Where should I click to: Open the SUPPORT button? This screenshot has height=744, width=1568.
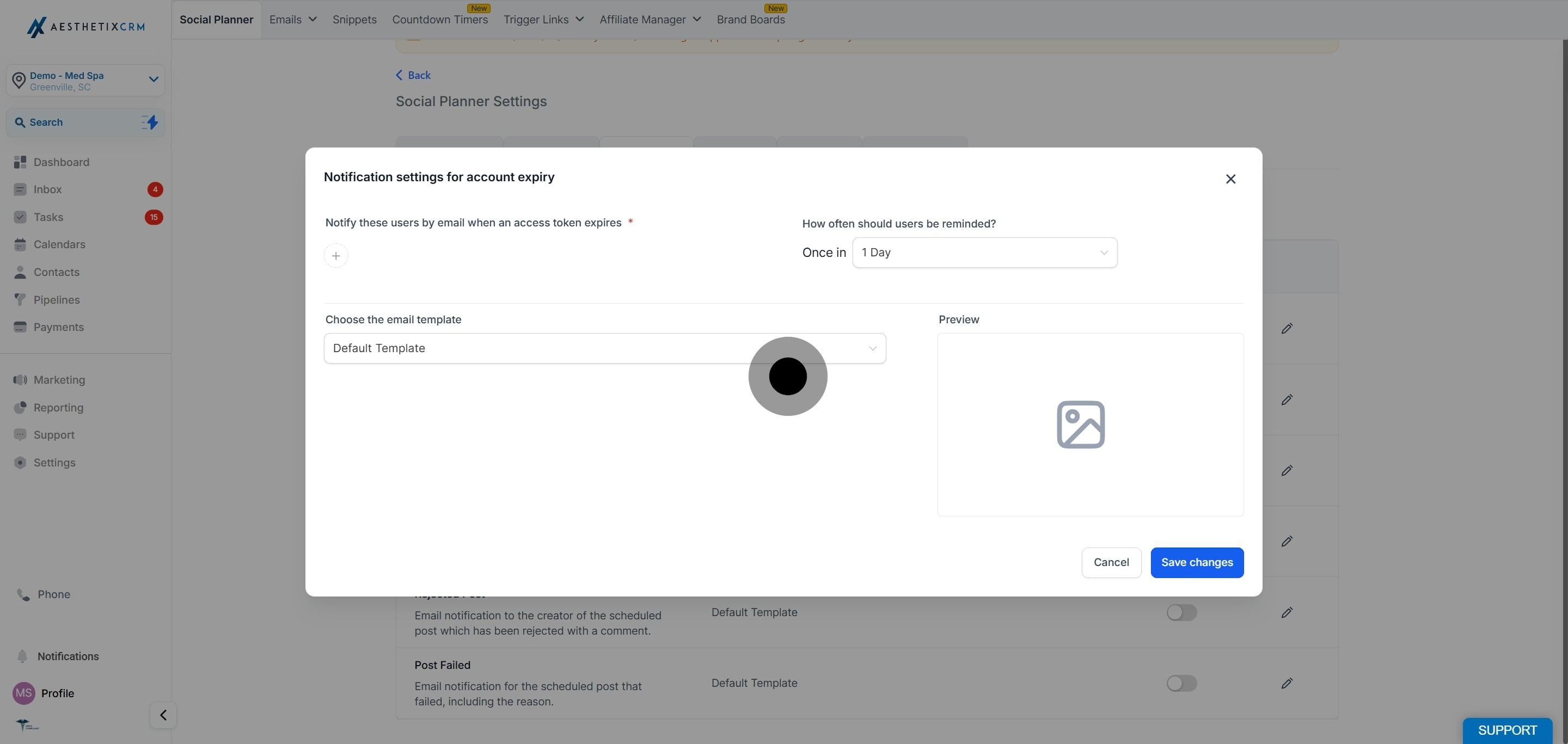[1507, 730]
